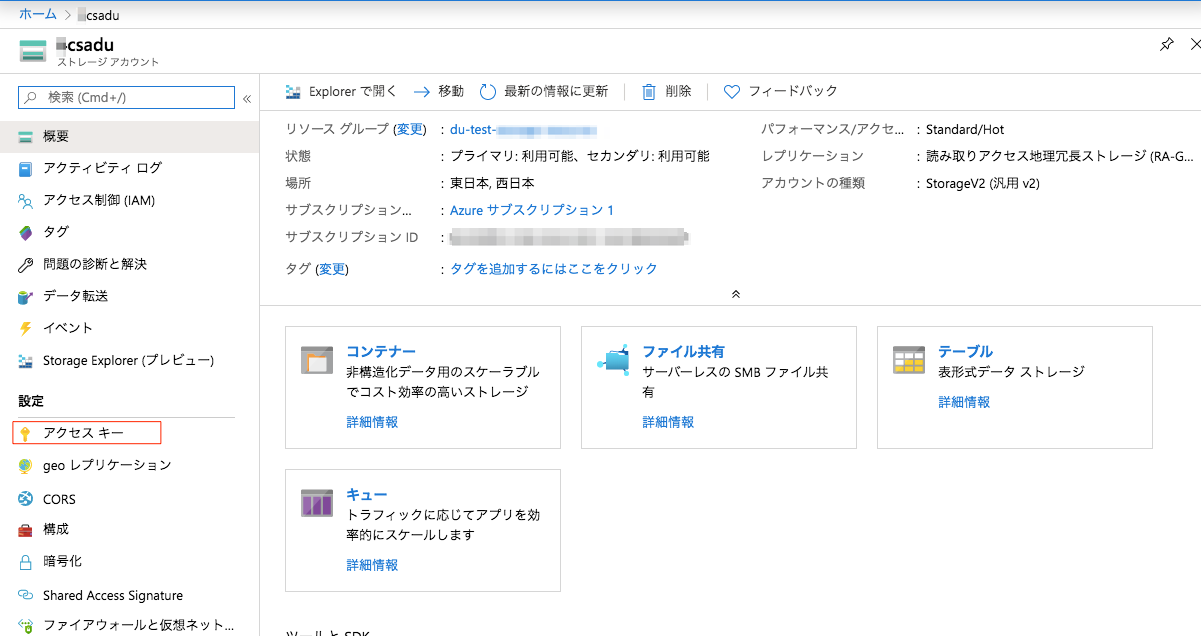The width and height of the screenshot is (1201, 636).
Task: Click the ファイアウォールと仮想ネット firewall icon
Action: (26, 626)
